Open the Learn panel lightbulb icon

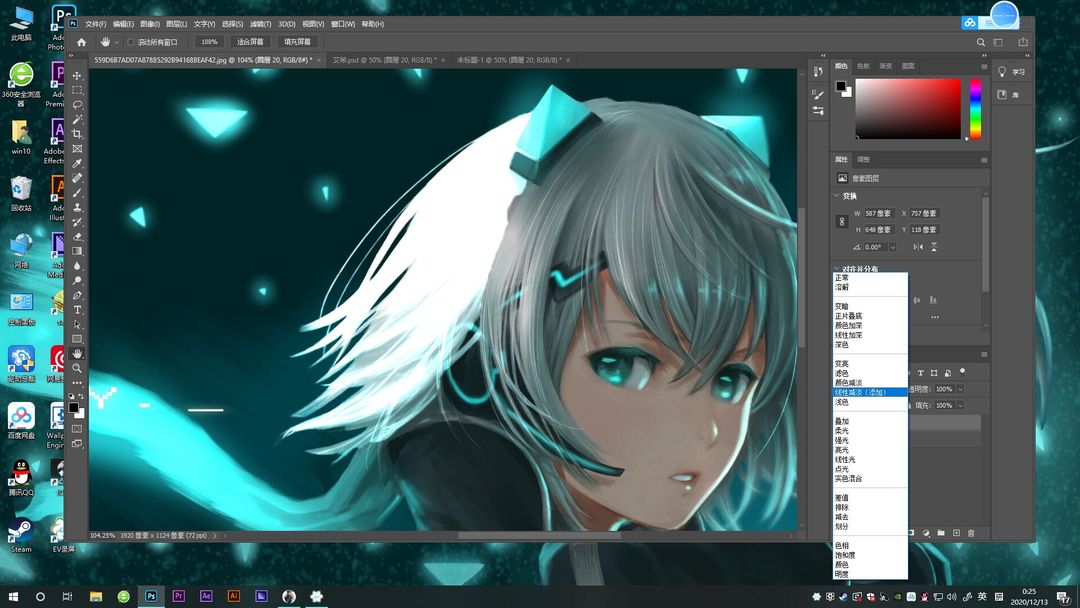1002,72
